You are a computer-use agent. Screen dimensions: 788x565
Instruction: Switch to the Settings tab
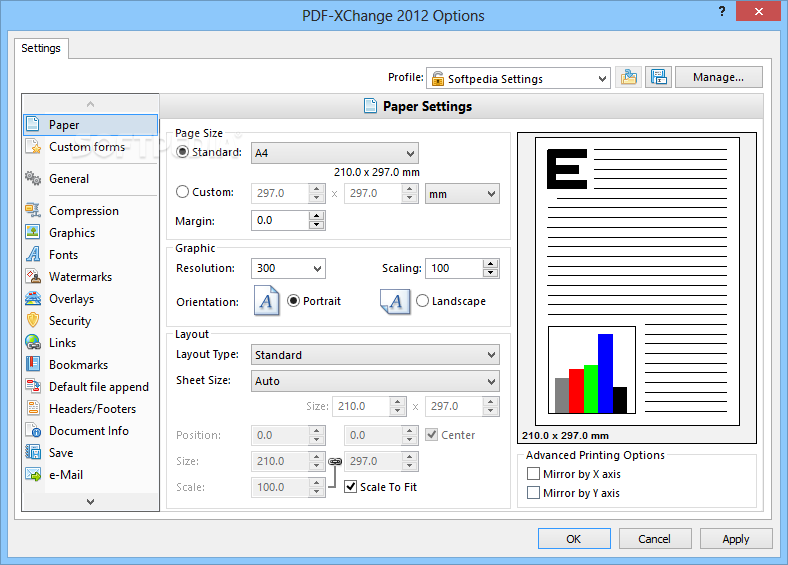41,48
